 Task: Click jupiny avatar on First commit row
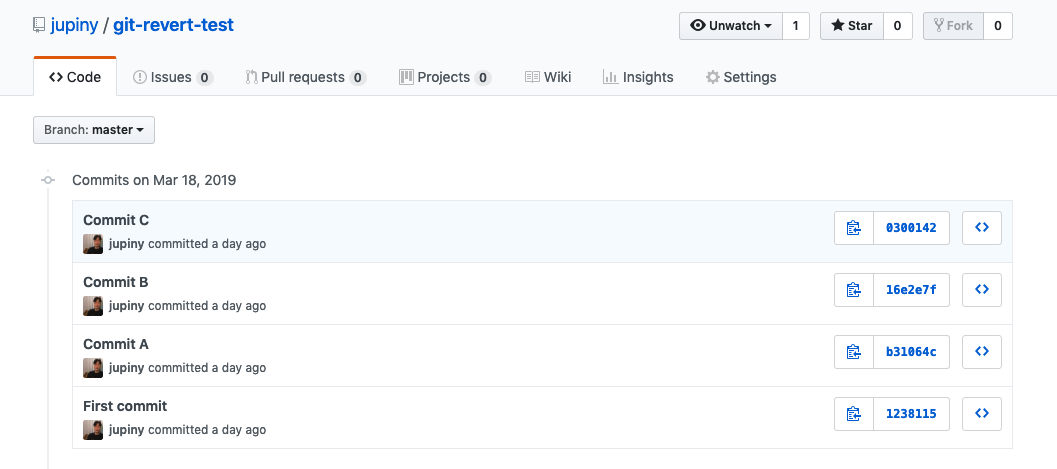[93, 430]
